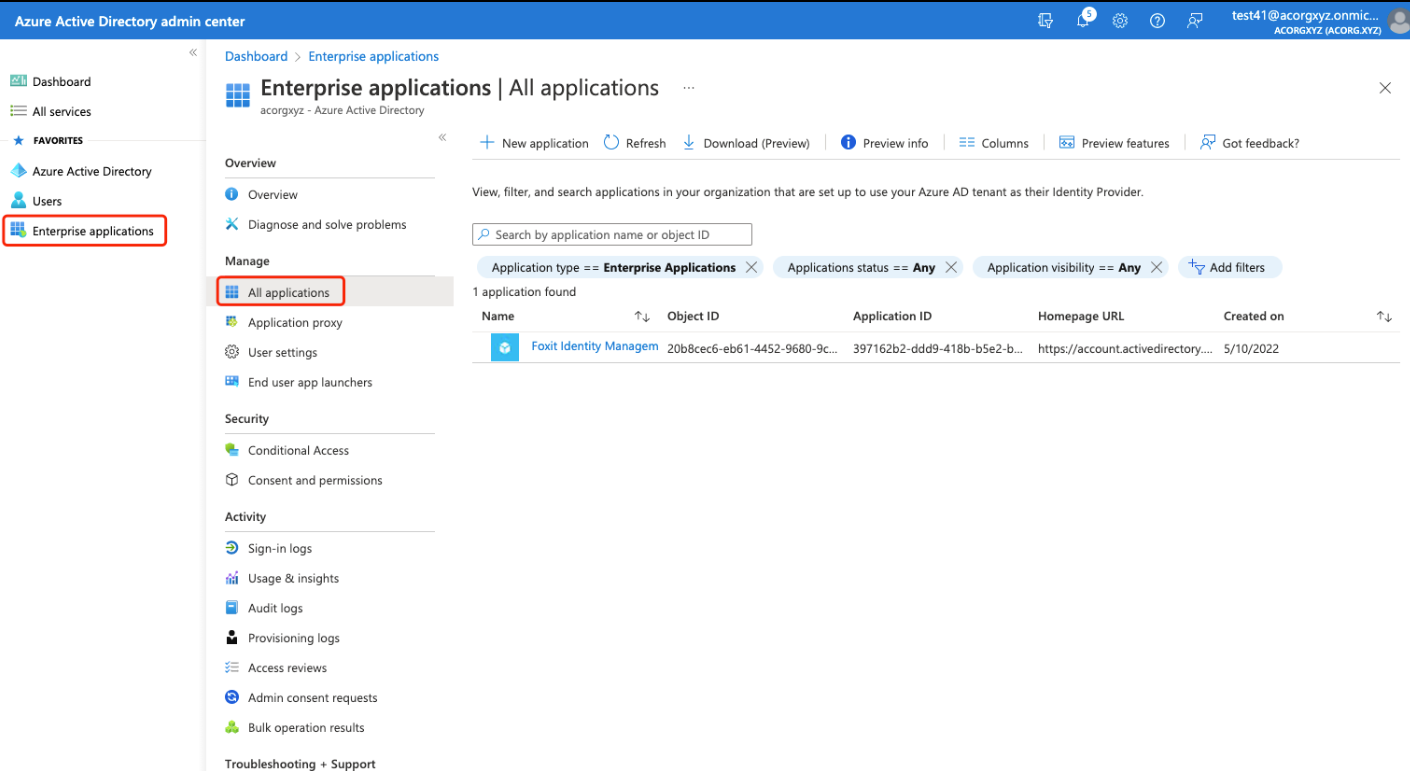Remove the Application type filter
This screenshot has width=1410, height=771.
point(751,268)
